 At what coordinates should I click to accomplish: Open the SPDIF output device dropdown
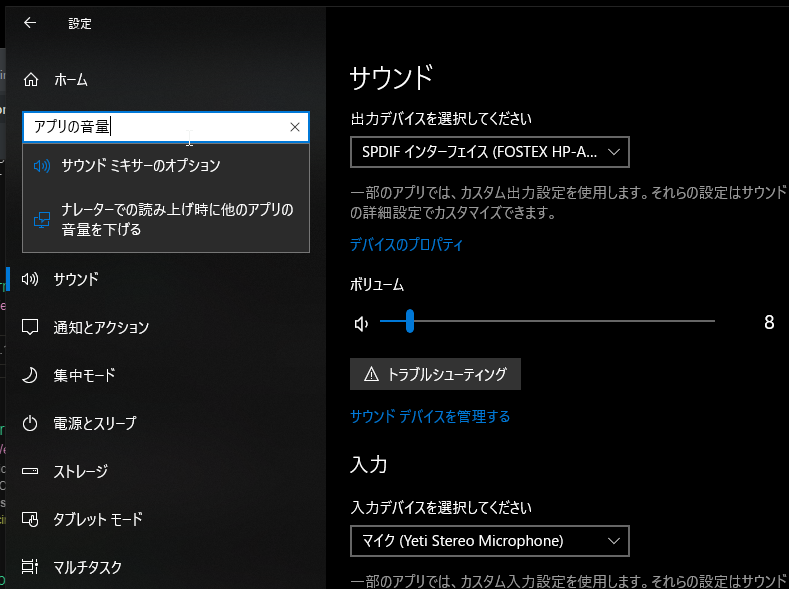coord(489,152)
